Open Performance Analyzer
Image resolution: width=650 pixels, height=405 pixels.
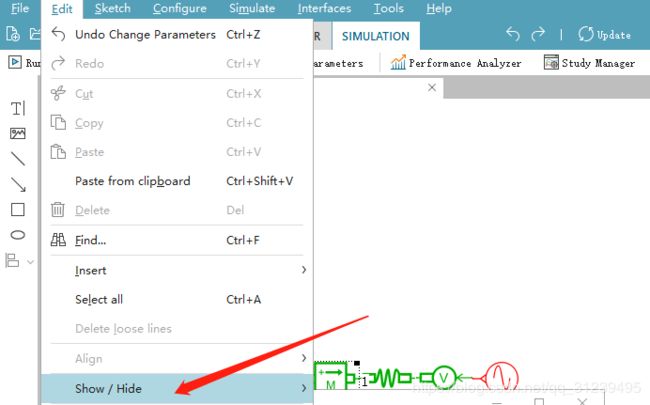point(456,63)
